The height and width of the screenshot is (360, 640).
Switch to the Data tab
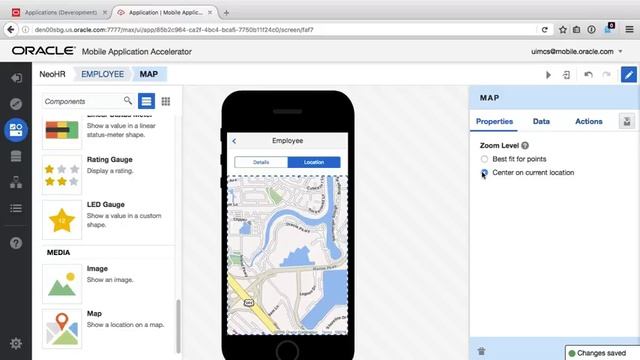click(541, 121)
